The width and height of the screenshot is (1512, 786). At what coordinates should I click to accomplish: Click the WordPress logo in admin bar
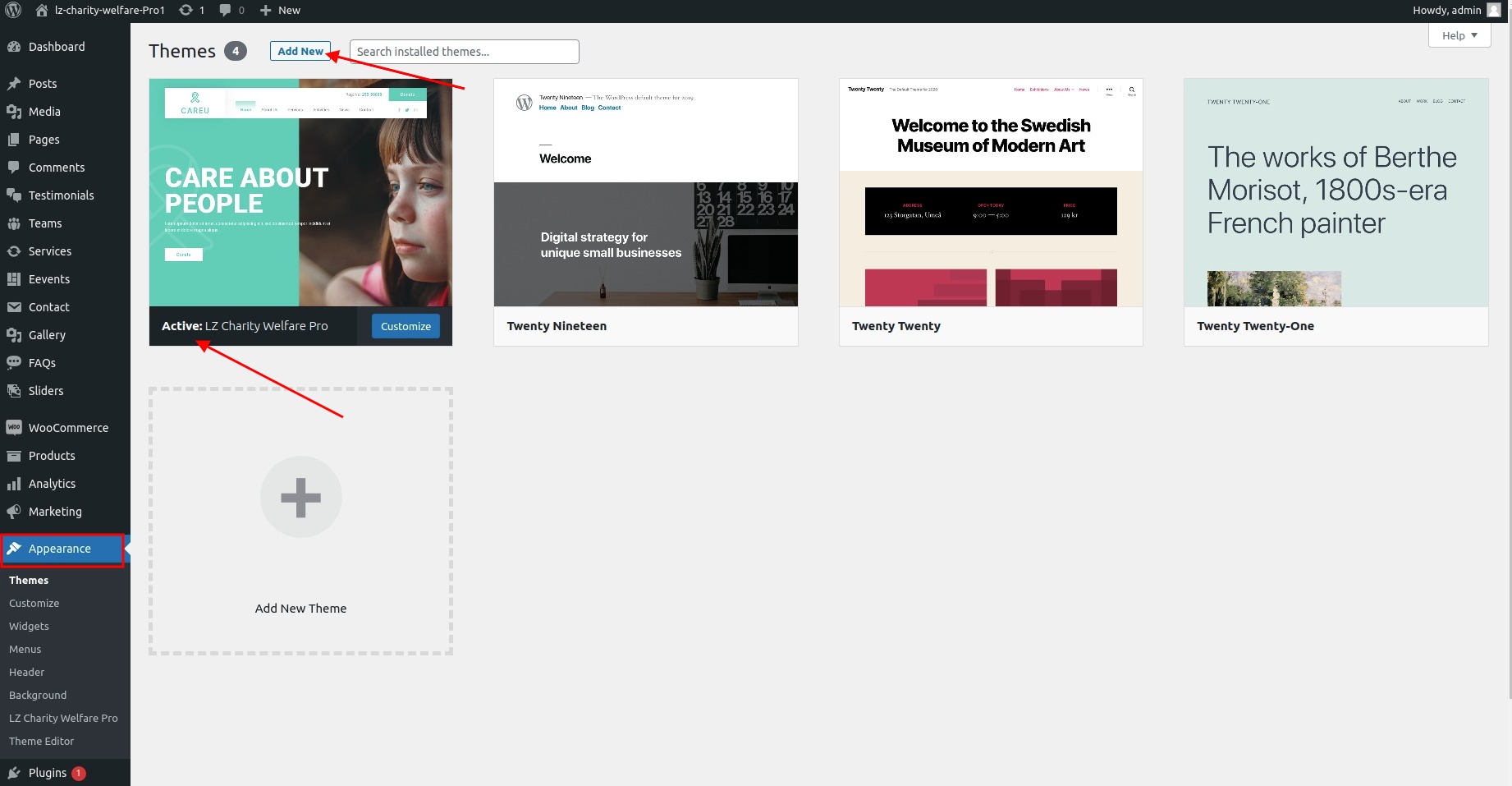[13, 10]
